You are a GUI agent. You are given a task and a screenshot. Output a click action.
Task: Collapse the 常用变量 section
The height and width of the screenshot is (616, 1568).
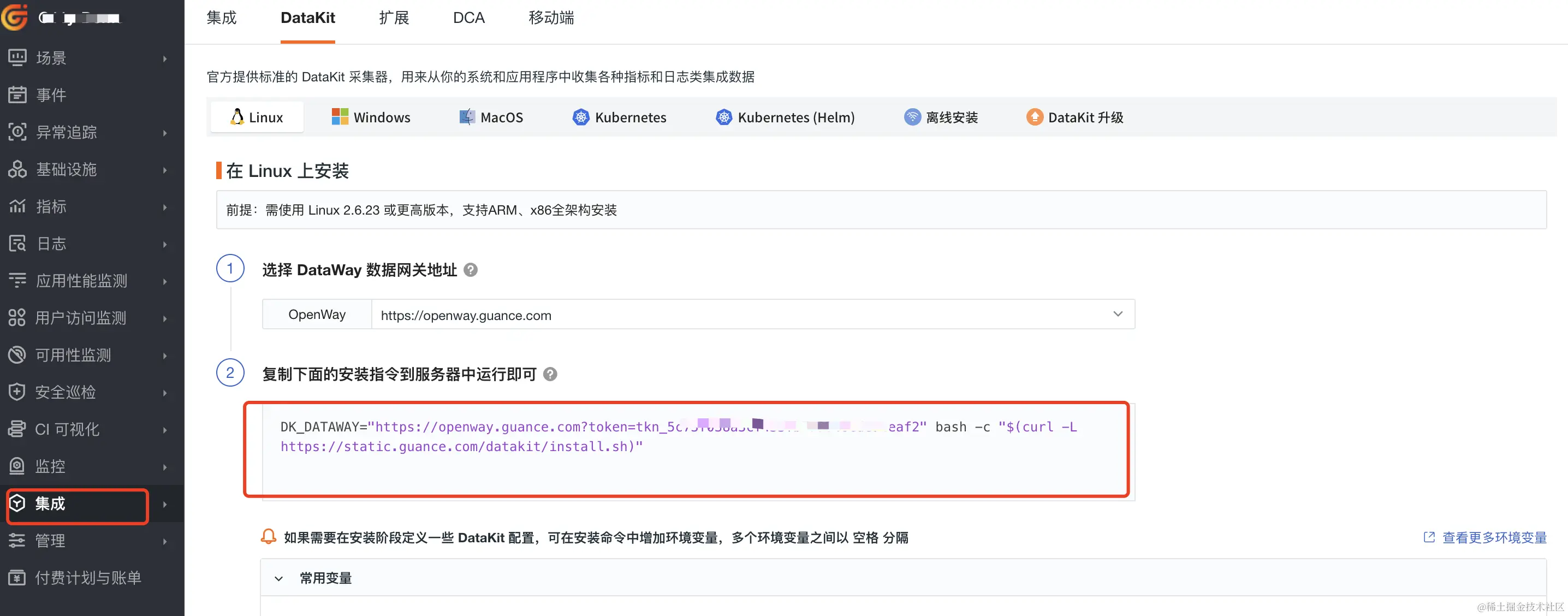[279, 578]
